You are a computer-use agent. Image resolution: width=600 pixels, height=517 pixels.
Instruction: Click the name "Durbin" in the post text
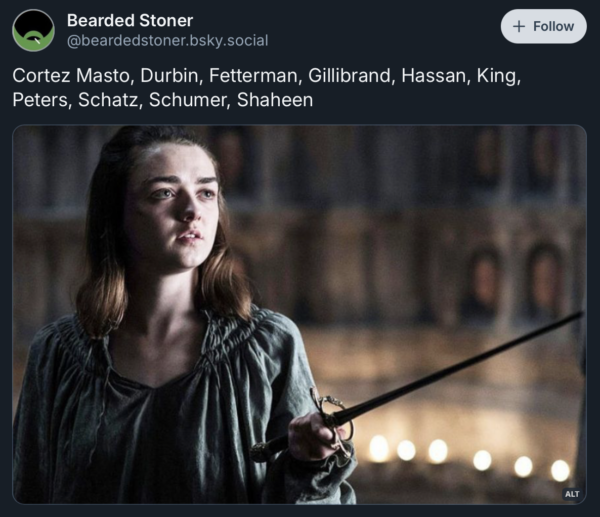pyautogui.click(x=170, y=76)
